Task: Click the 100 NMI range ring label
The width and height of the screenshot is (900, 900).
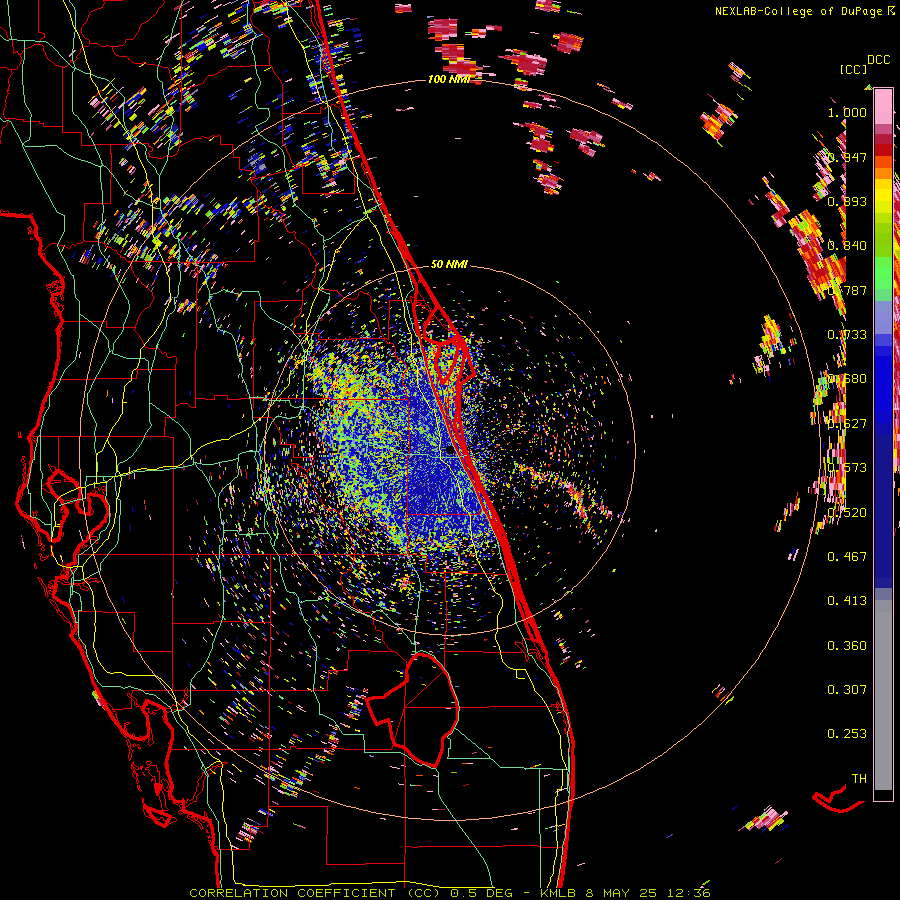Action: [x=449, y=79]
